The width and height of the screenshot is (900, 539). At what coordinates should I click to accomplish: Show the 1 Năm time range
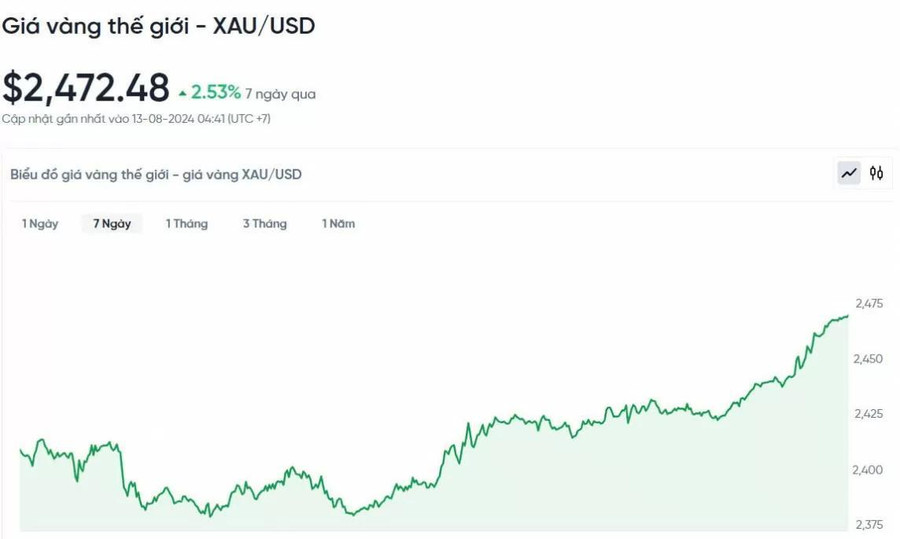(x=338, y=223)
